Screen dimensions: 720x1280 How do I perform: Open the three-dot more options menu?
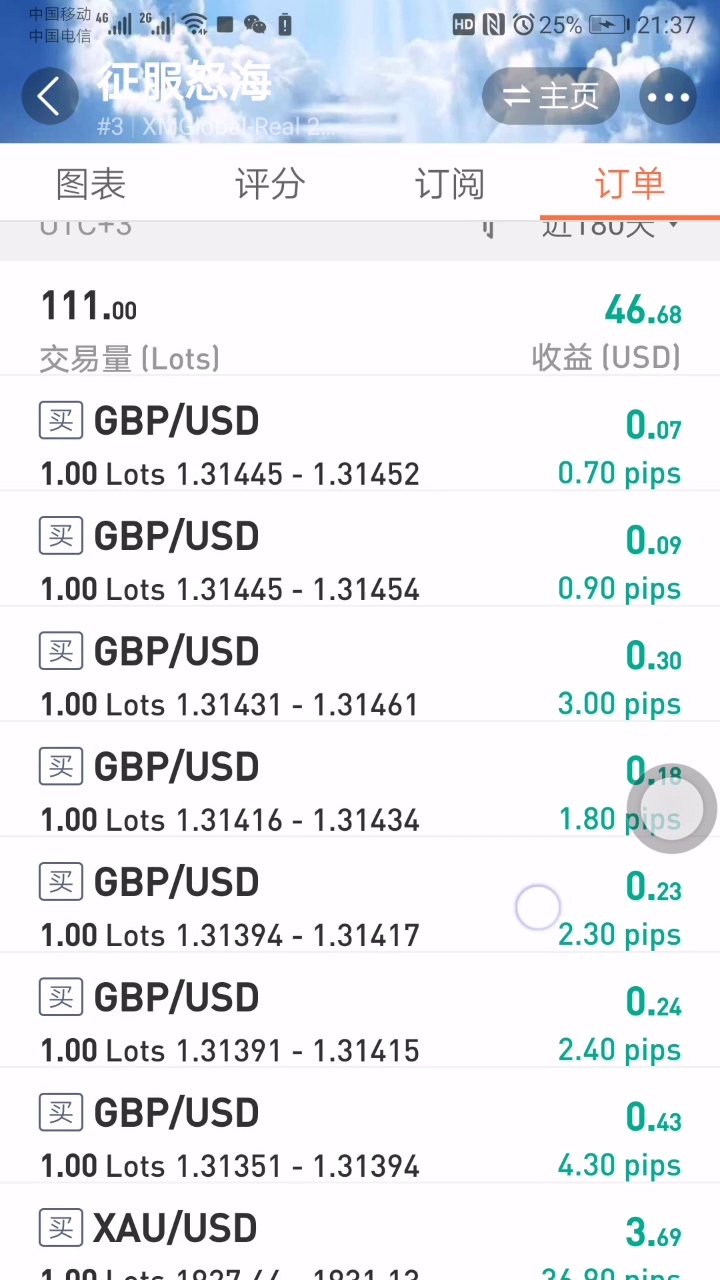pyautogui.click(x=668, y=97)
